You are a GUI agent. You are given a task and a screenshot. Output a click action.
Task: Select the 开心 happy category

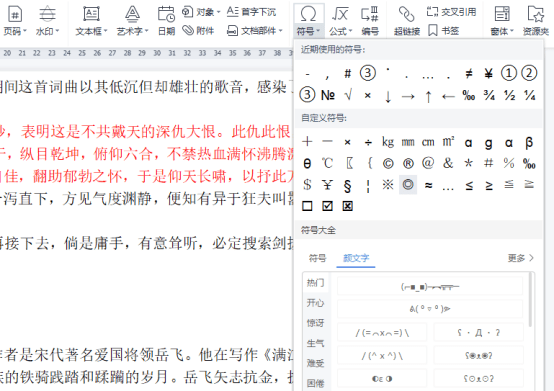coord(316,303)
